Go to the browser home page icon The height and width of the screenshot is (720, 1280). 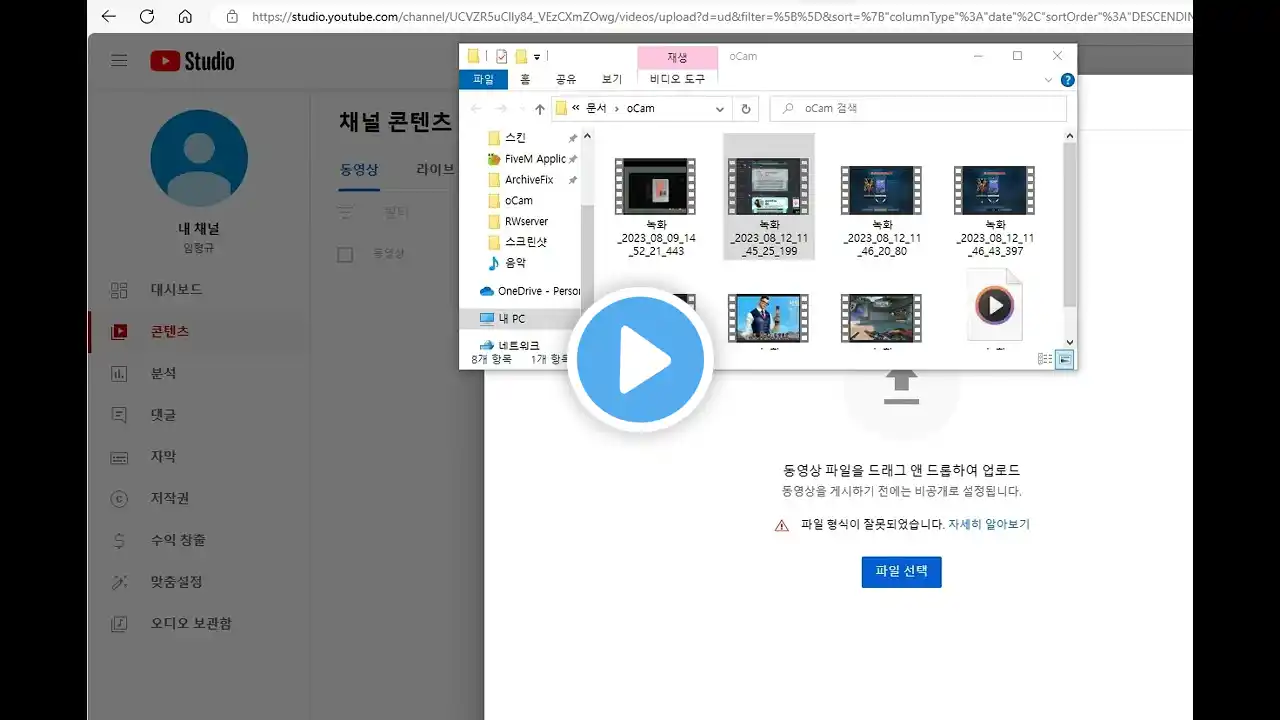[185, 16]
